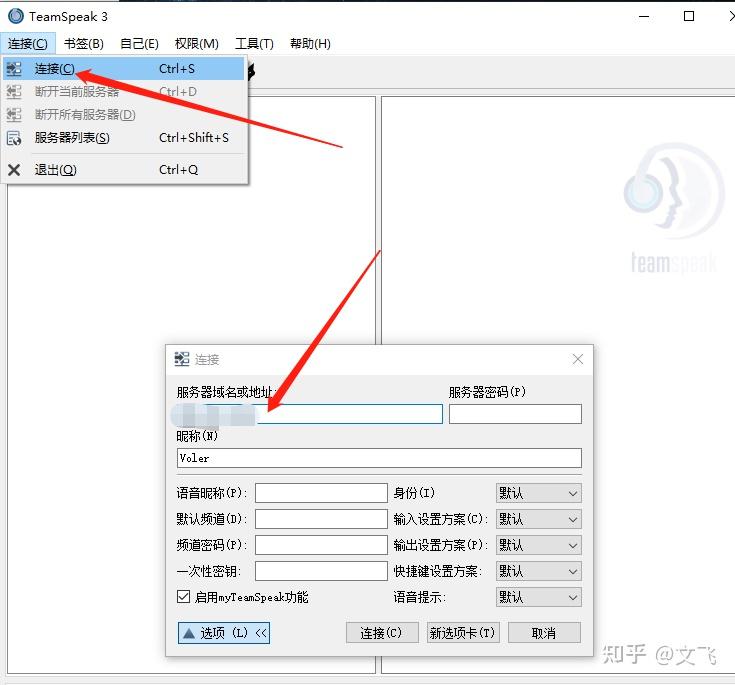Open the 自己(E) menu
Image resolution: width=735 pixels, height=685 pixels.
[139, 44]
